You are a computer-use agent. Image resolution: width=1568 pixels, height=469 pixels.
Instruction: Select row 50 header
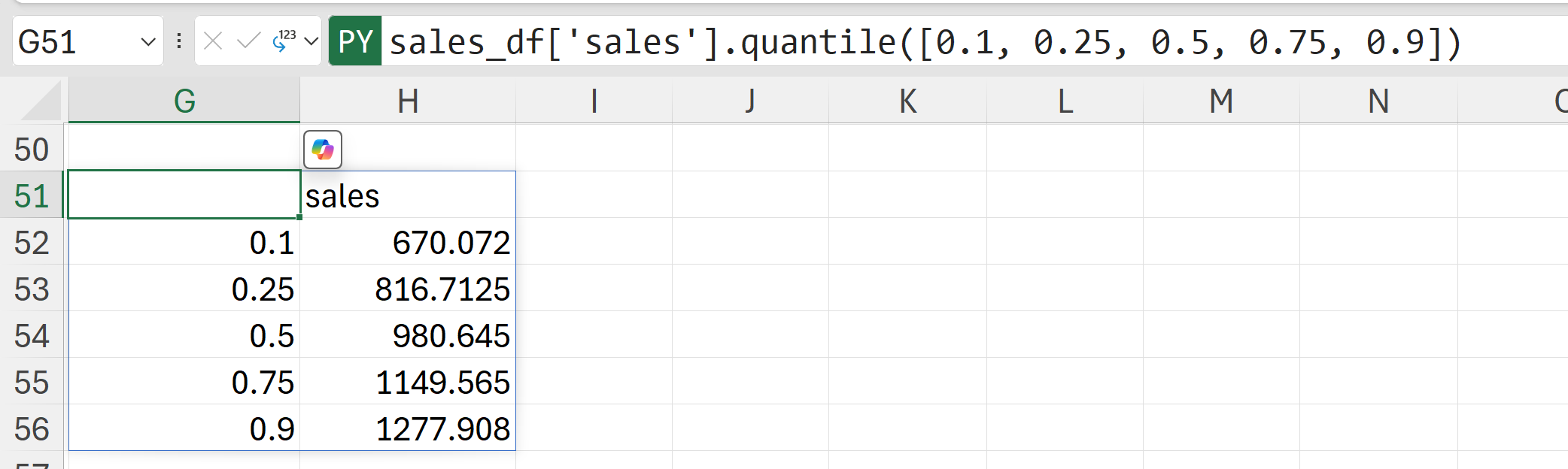coord(32,149)
